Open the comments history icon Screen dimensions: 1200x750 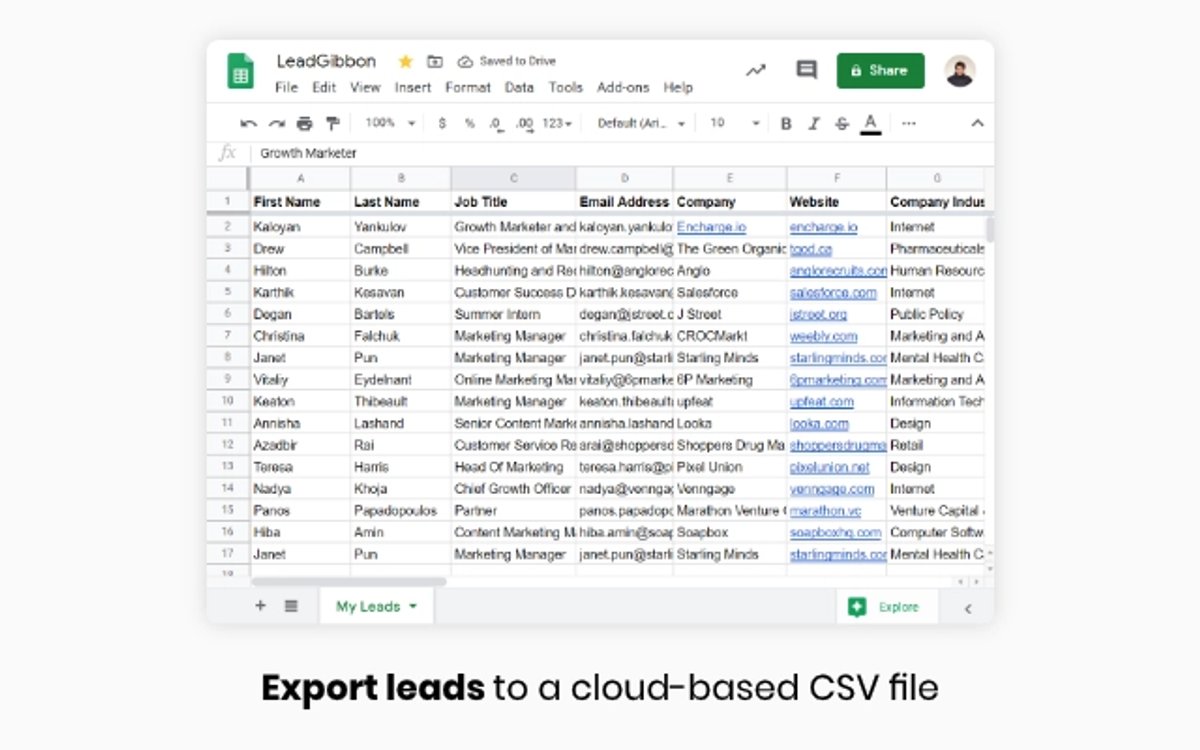tap(806, 70)
